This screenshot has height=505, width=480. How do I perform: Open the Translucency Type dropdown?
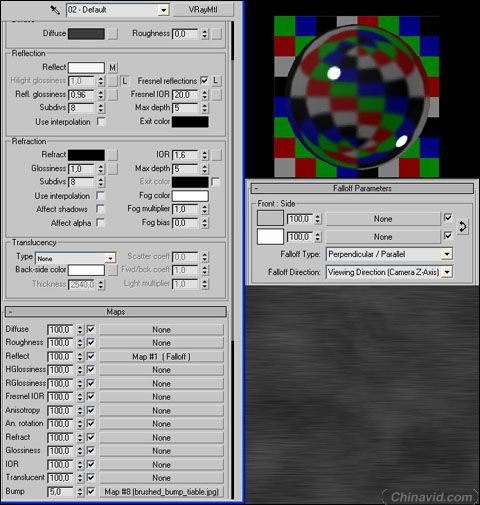(76, 258)
